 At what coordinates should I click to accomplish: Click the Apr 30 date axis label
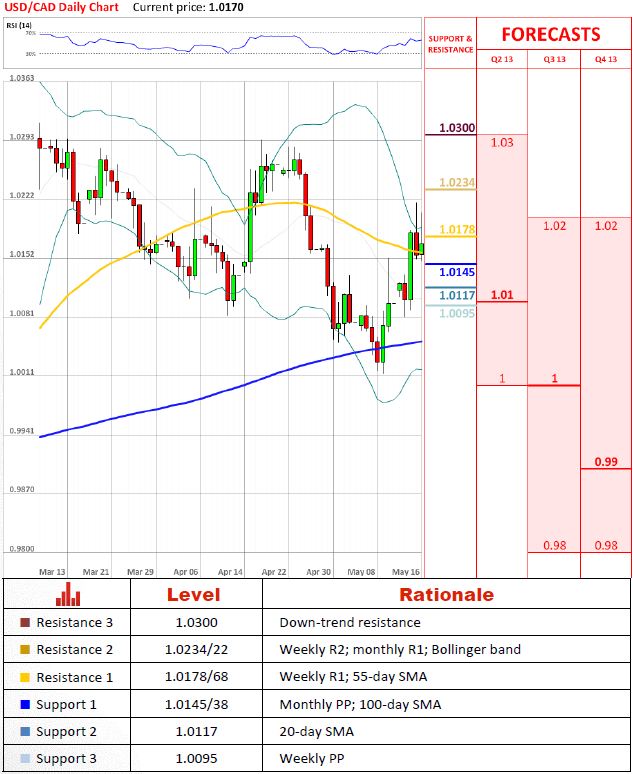pos(318,572)
